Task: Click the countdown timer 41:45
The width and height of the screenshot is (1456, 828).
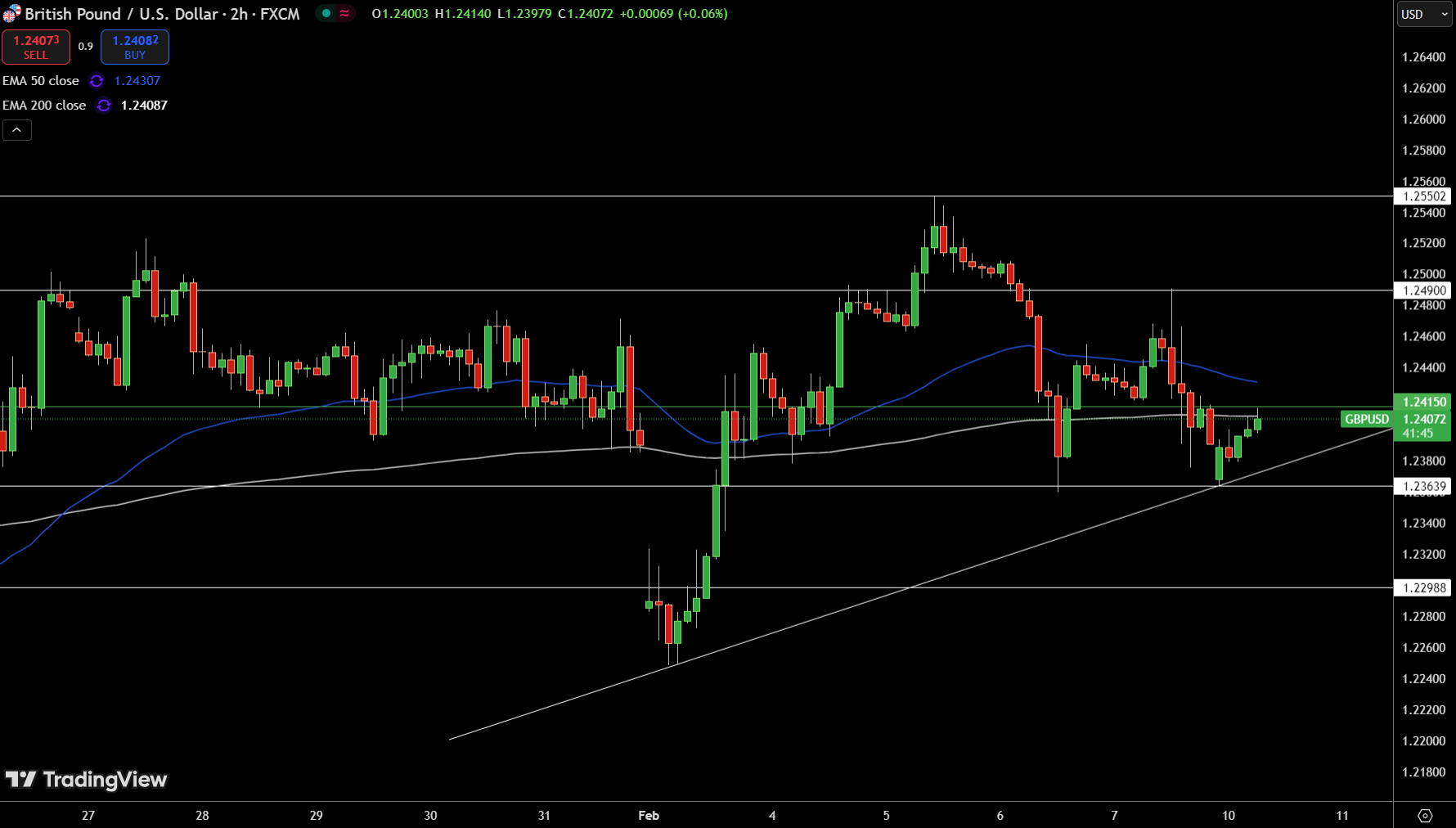Action: point(1418,434)
